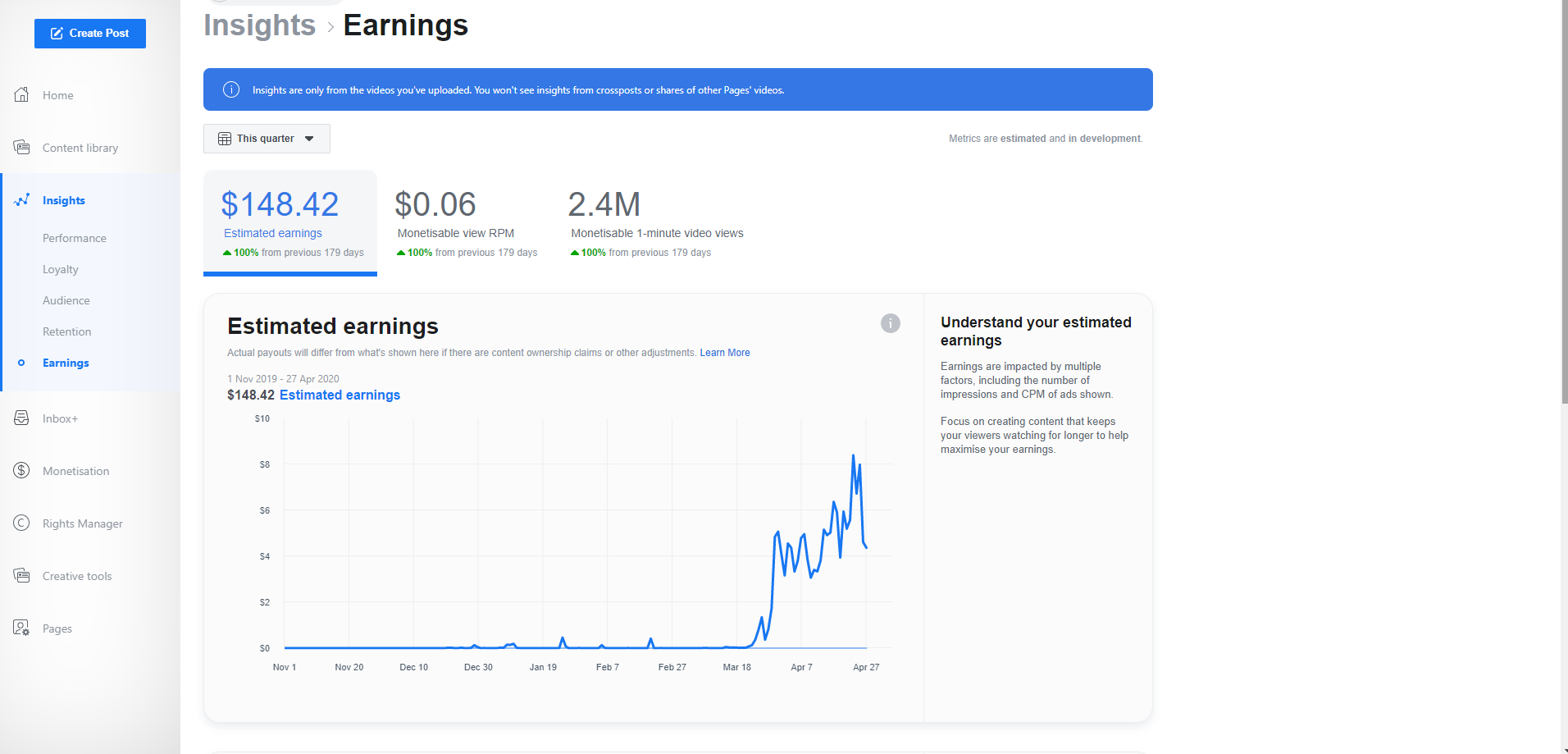The height and width of the screenshot is (754, 1568).
Task: Select the $148.42 Estimated earnings metric tab
Action: (290, 222)
